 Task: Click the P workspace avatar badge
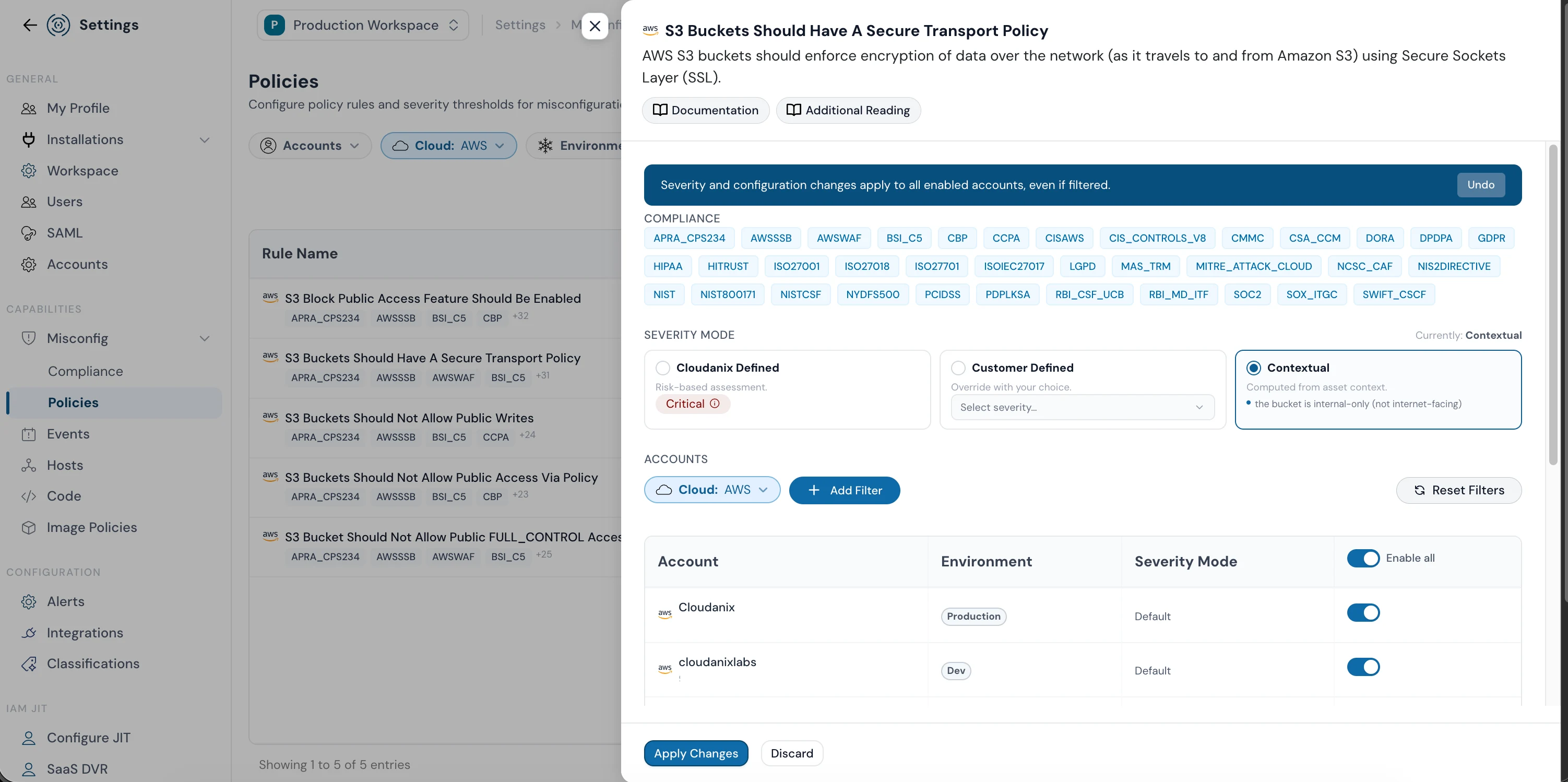point(275,25)
